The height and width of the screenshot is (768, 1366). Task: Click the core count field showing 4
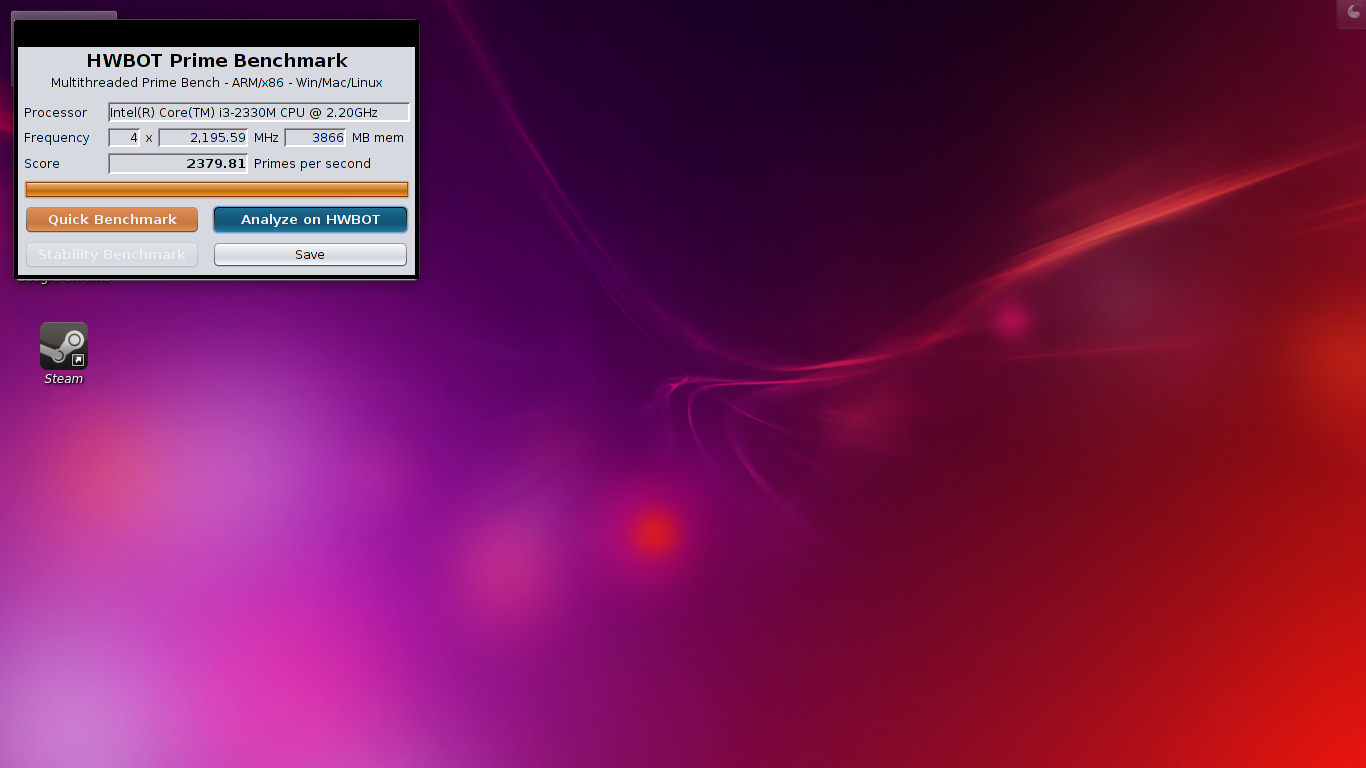tap(124, 138)
